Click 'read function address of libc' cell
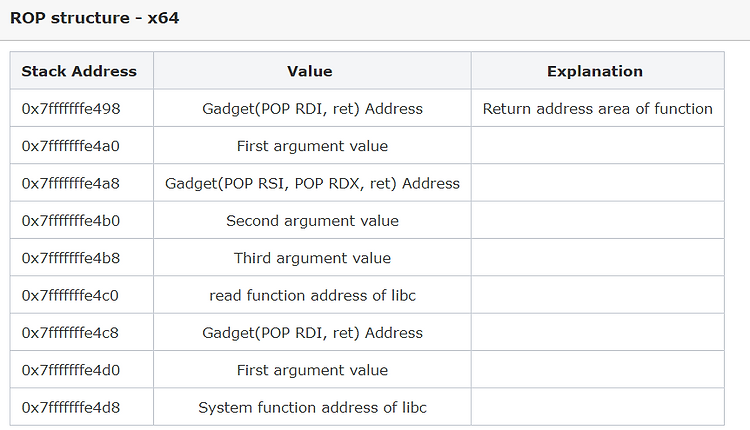Image resolution: width=750 pixels, height=430 pixels. click(x=312, y=295)
